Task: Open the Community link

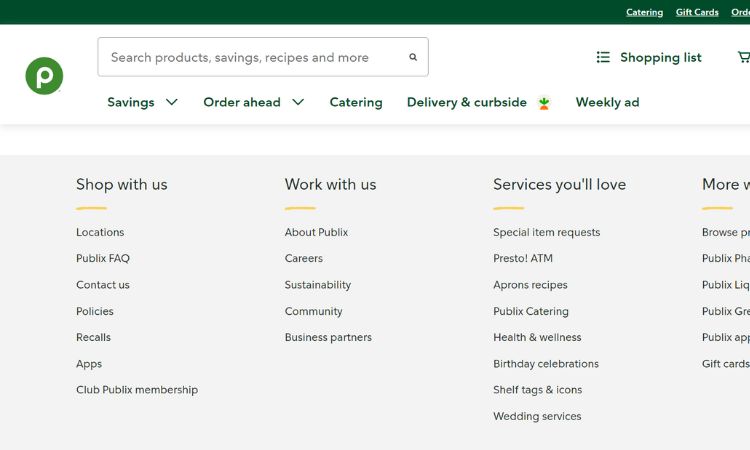Action: pos(313,311)
